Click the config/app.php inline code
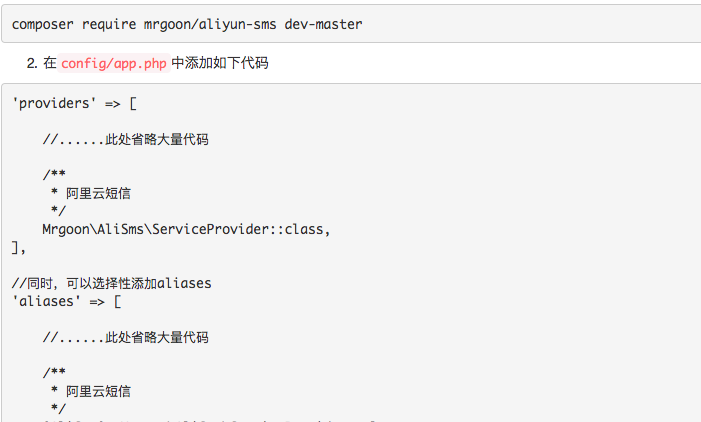 [x=114, y=63]
